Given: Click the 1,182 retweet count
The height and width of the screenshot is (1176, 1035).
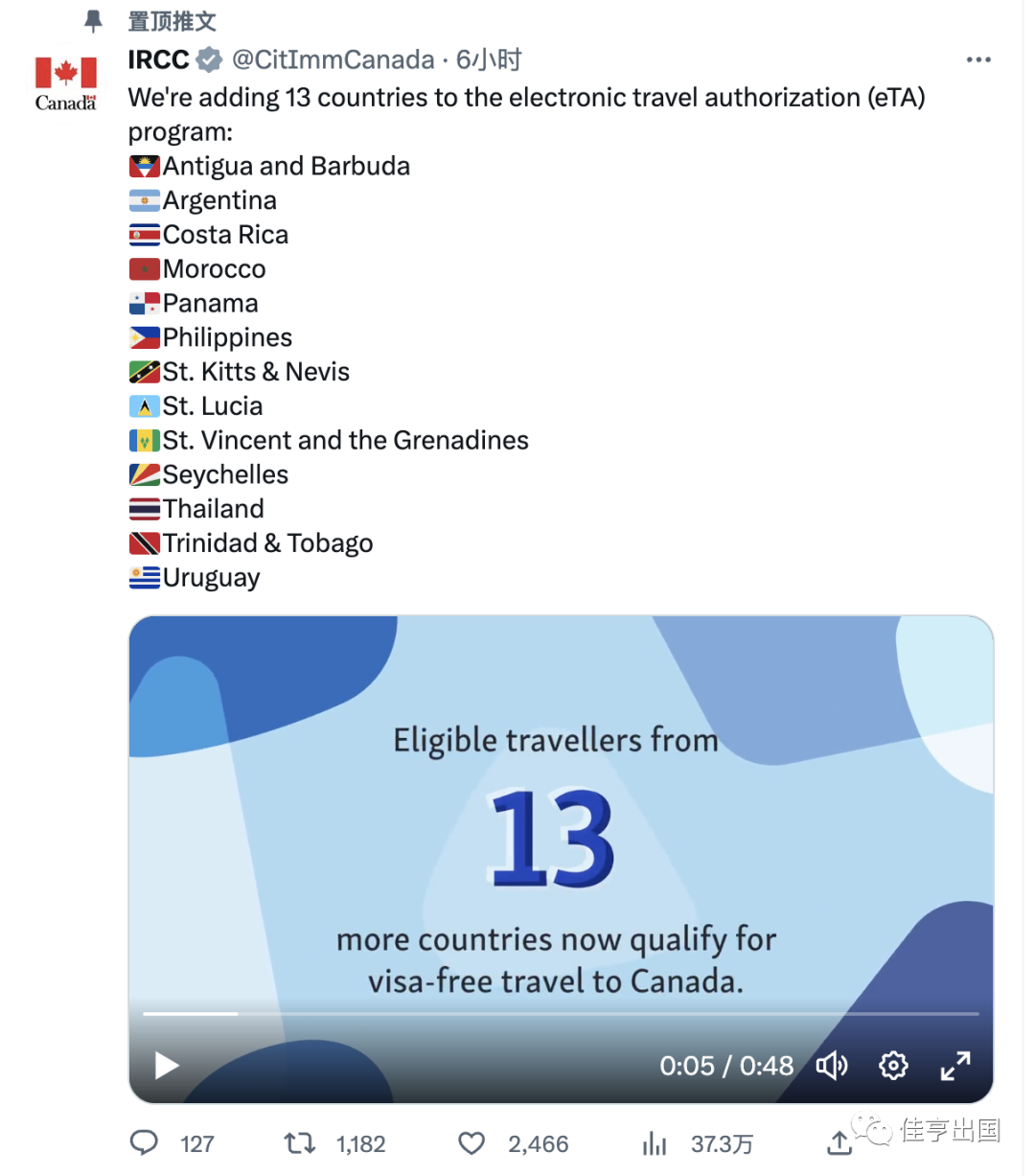Looking at the screenshot, I should (360, 1143).
